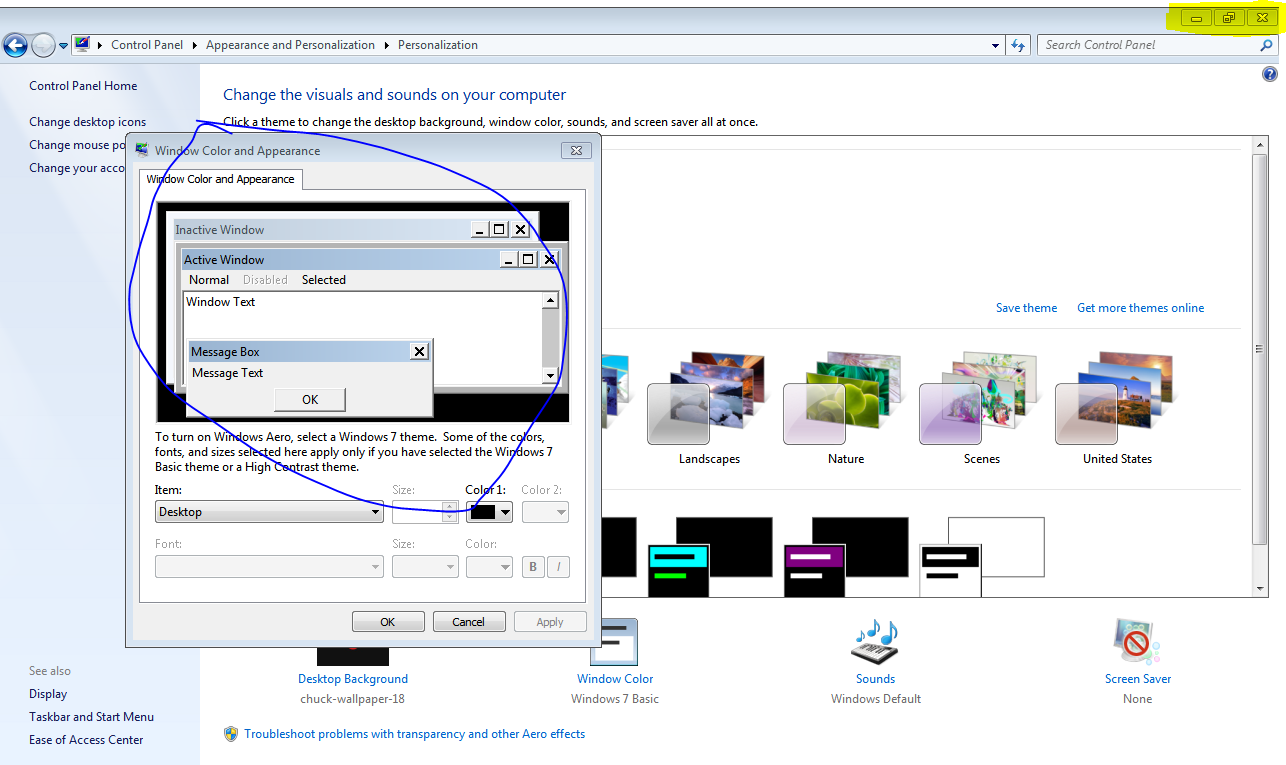Image resolution: width=1286 pixels, height=765 pixels.
Task: Select Control Panel breadcrumb in address bar
Action: pos(147,45)
